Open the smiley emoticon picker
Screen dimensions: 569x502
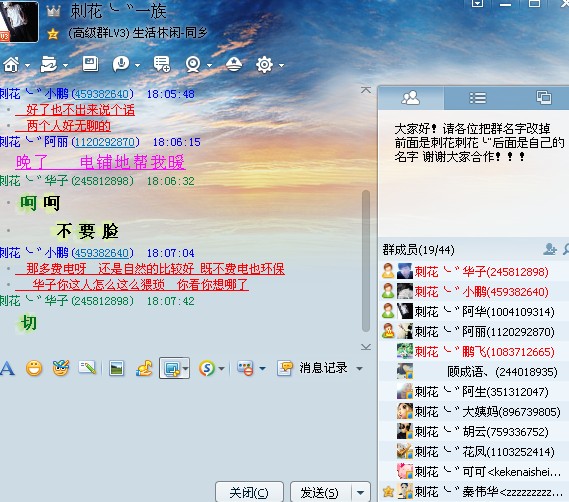pyautogui.click(x=34, y=368)
